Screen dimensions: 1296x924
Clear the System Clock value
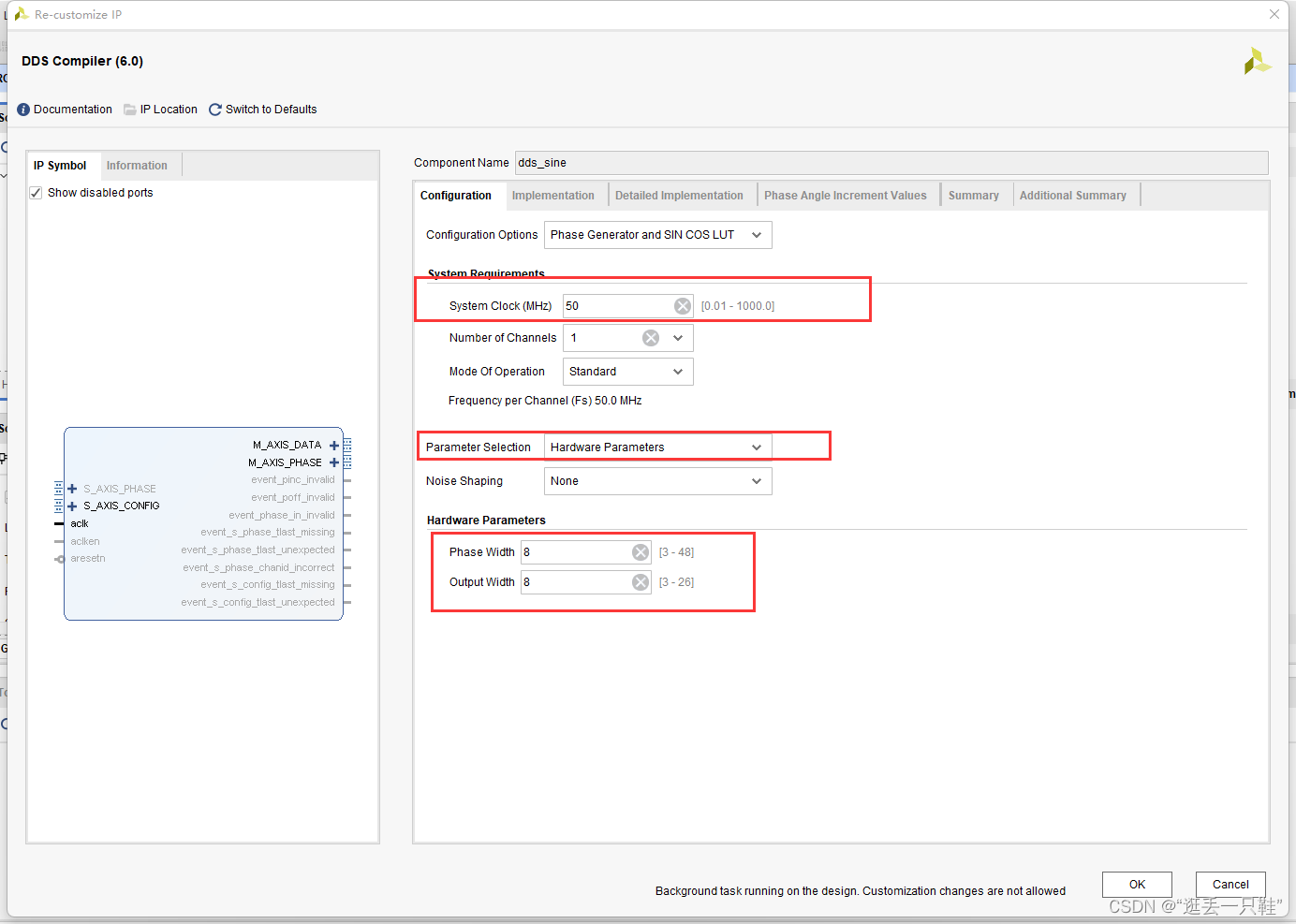coord(683,306)
